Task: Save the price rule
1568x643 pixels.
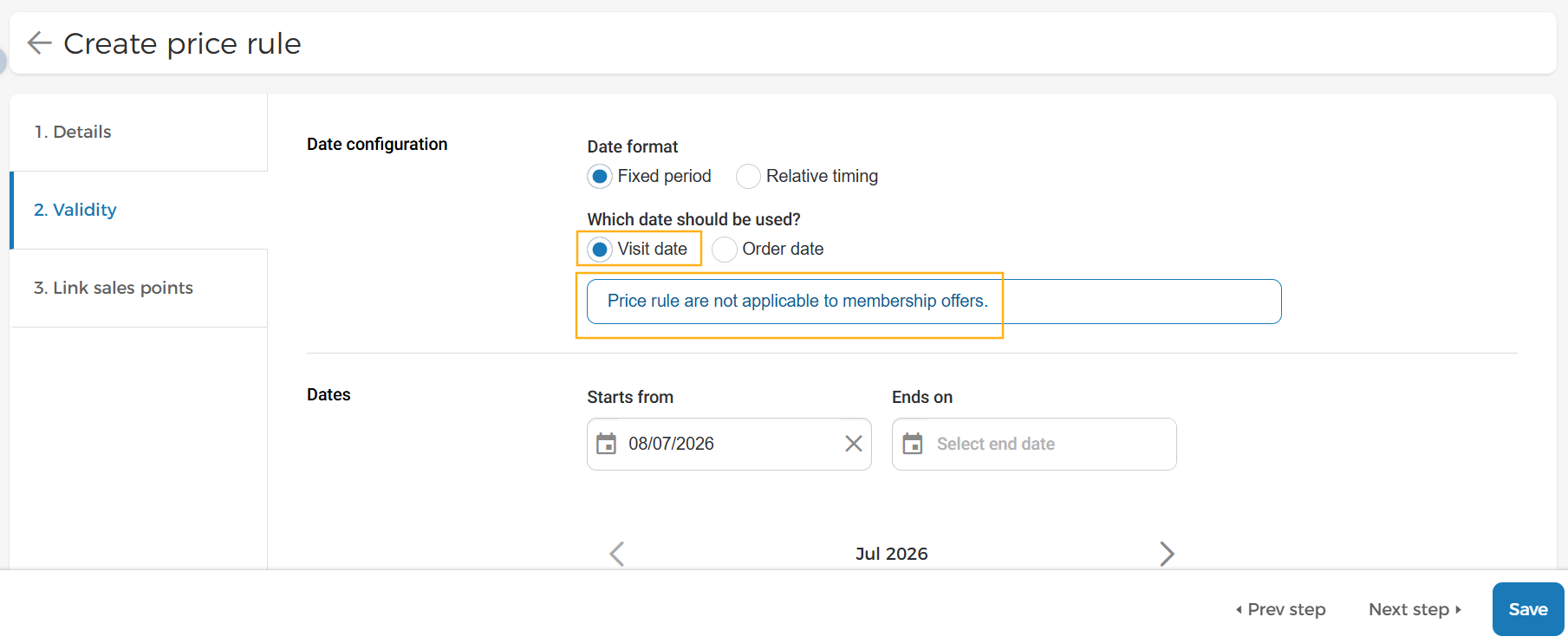Action: point(1528,609)
